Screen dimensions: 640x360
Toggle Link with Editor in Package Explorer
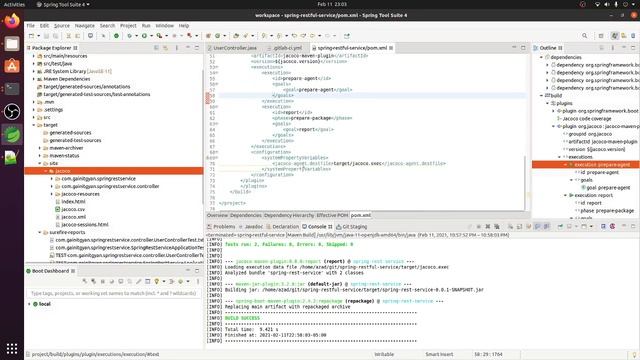[165, 48]
